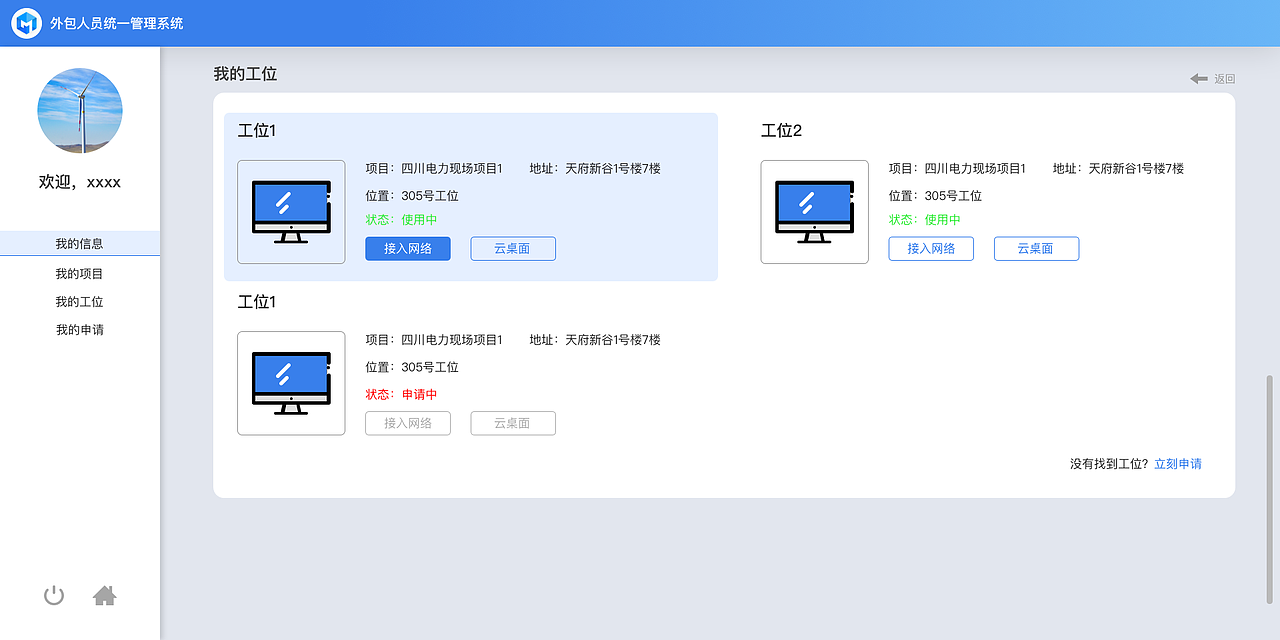Select the highlighted 我的信息 menu item
The height and width of the screenshot is (640, 1280).
point(79,242)
